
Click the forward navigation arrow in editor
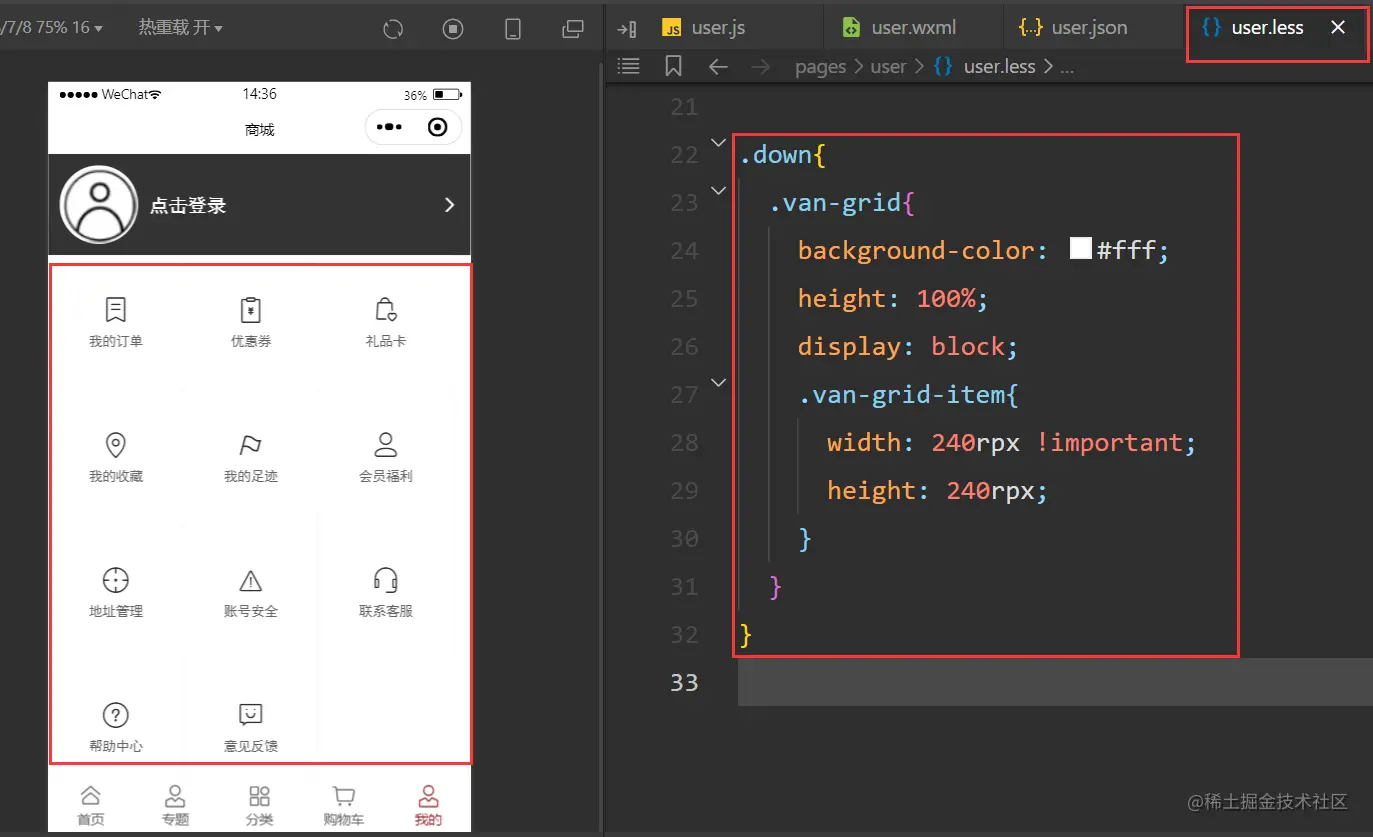[x=760, y=67]
